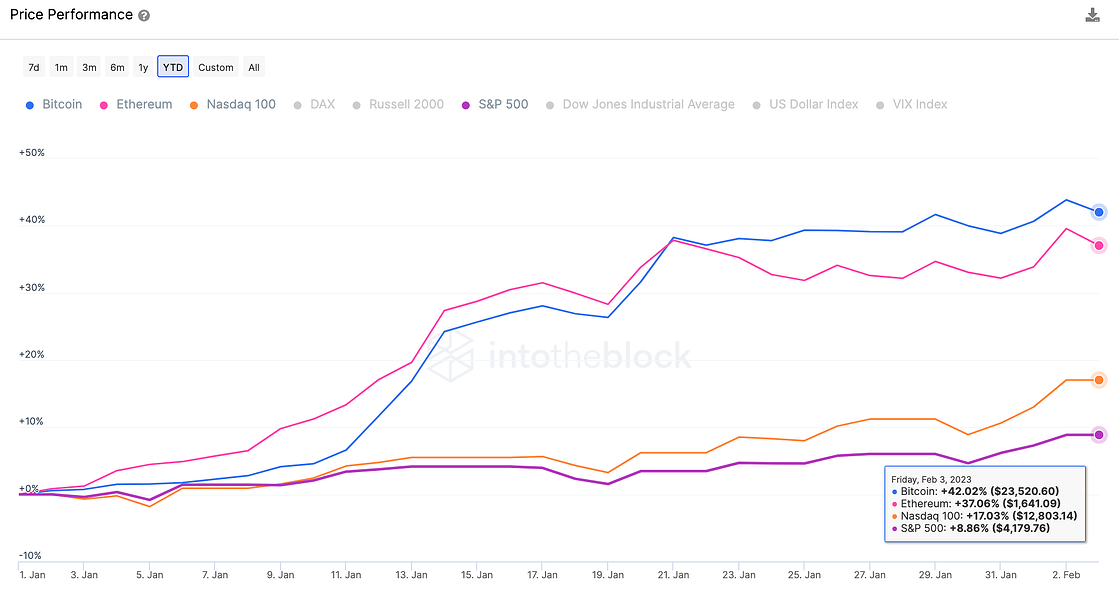The height and width of the screenshot is (590, 1119).
Task: Enable the VIX Index series
Action: [912, 104]
